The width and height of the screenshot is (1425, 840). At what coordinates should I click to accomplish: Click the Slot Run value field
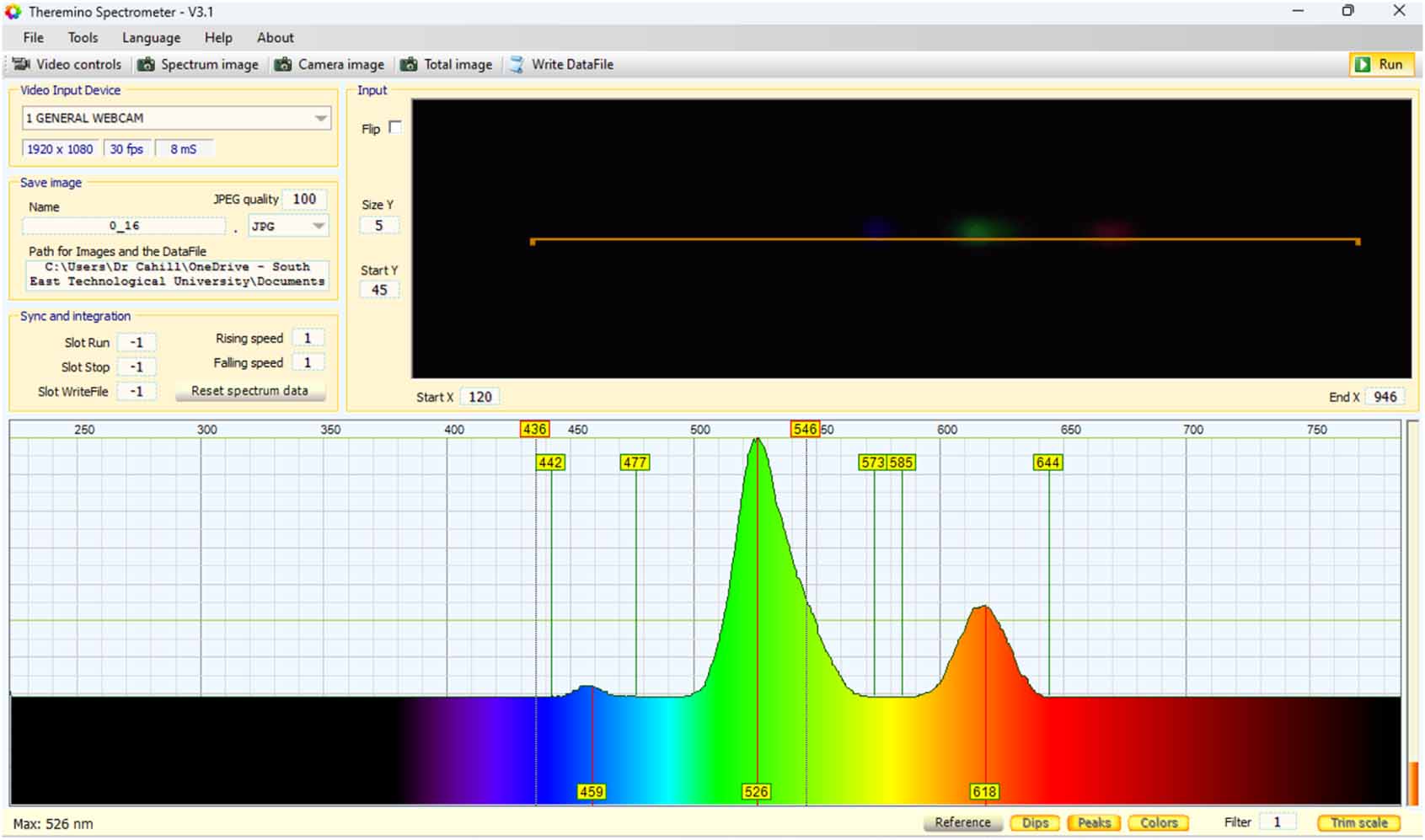137,342
